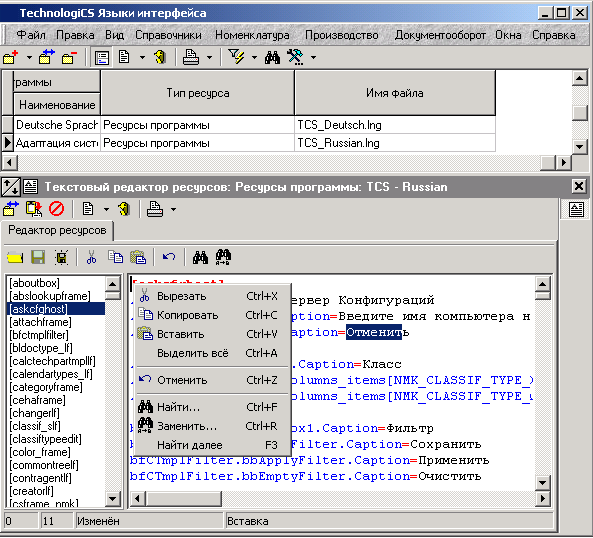This screenshot has width=593, height=538.
Task: Click the red Cancel circle icon
Action: [x=57, y=209]
